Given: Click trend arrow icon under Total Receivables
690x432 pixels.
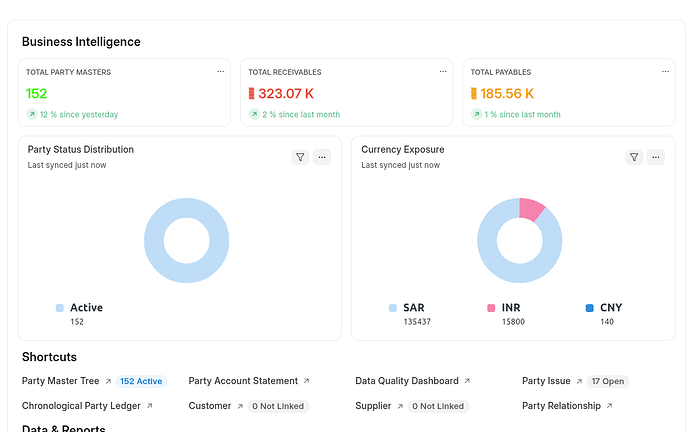Looking at the screenshot, I should (x=254, y=115).
